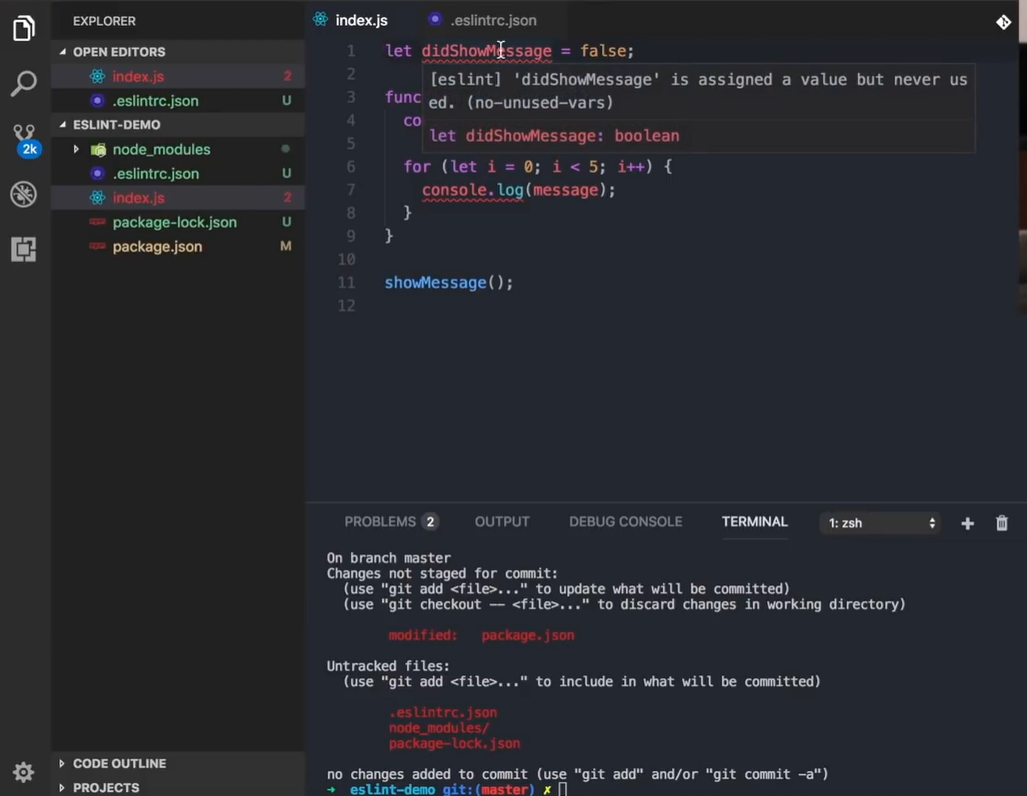Open the Search view icon
Viewport: 1027px width, 796px height.
pyautogui.click(x=24, y=83)
